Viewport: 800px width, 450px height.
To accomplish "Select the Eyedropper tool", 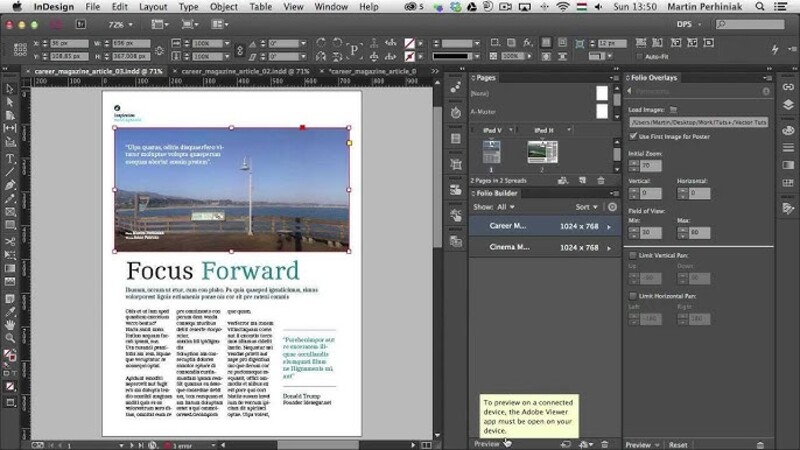I will click(10, 311).
